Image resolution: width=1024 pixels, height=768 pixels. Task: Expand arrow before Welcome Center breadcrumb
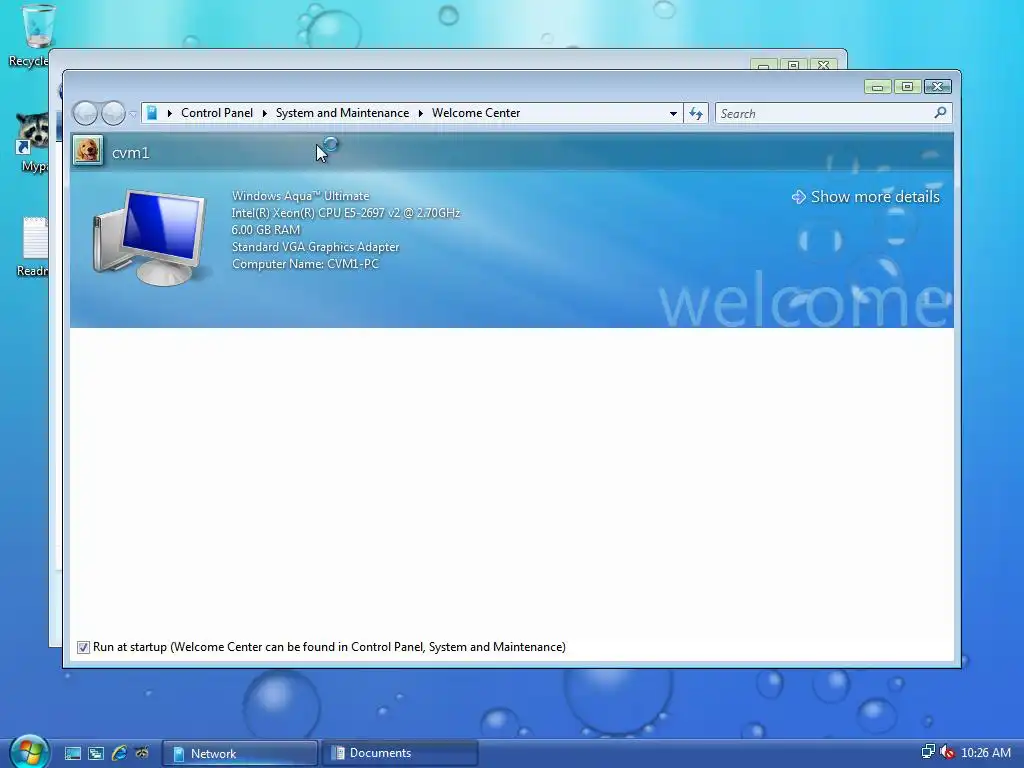tap(421, 114)
